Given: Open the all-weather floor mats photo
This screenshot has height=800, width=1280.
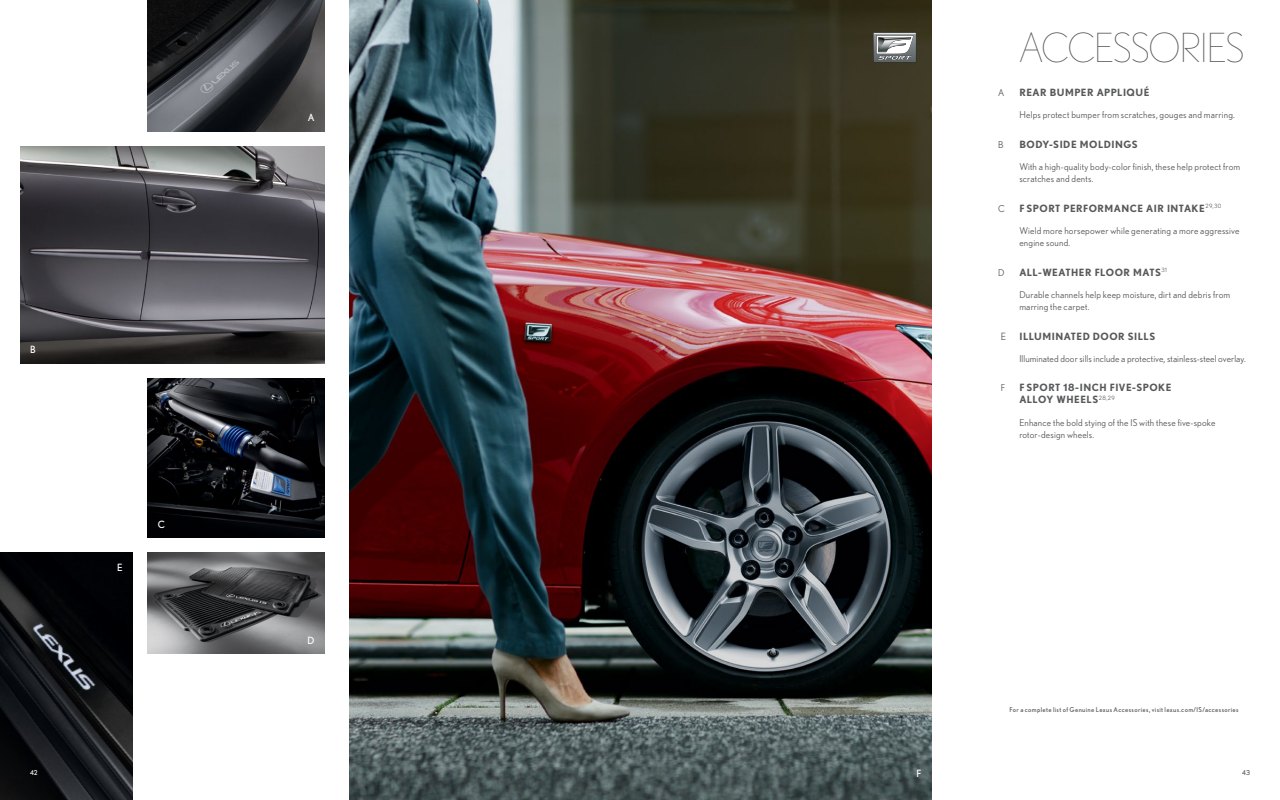Looking at the screenshot, I should pos(236,603).
